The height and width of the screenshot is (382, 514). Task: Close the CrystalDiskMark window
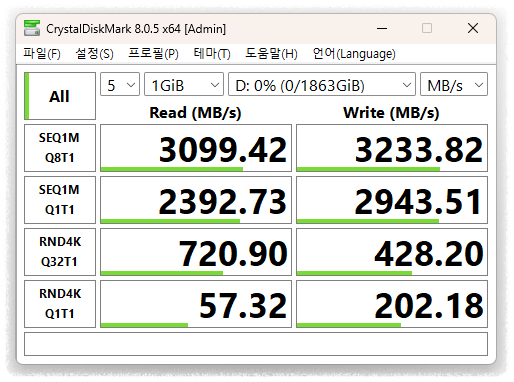[x=473, y=28]
